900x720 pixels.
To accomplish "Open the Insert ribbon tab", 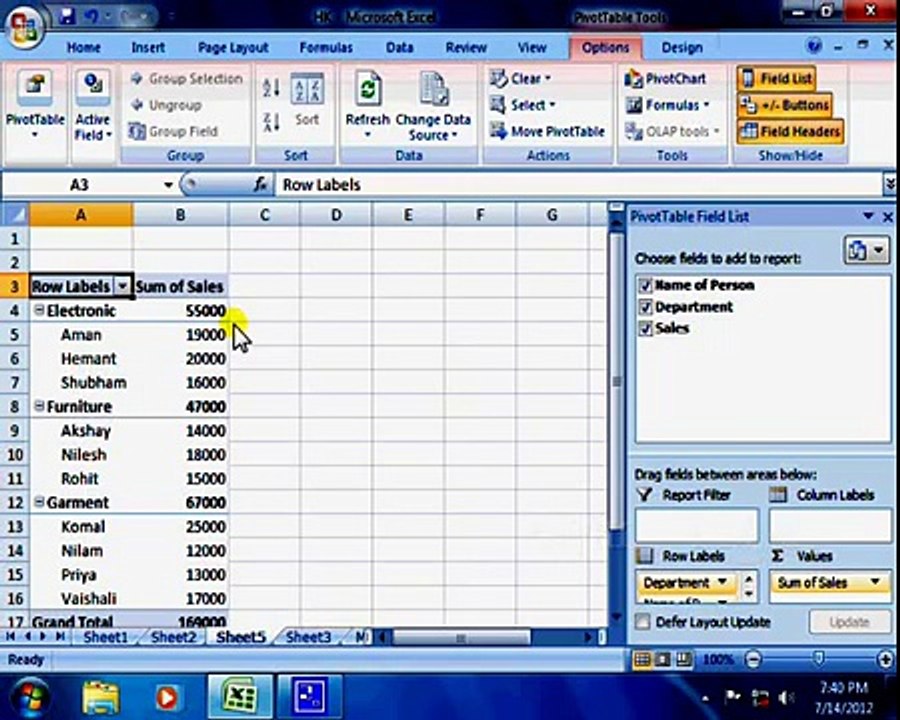I will pos(148,48).
